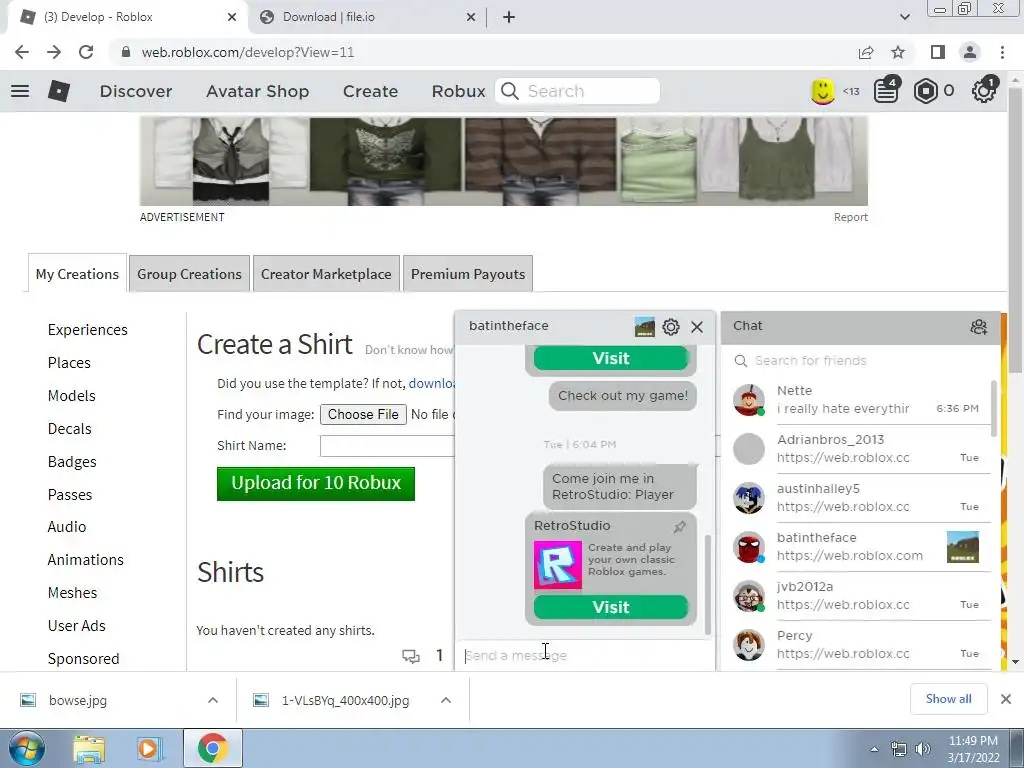Click the game thumbnail in batintheface chat header

point(644,327)
